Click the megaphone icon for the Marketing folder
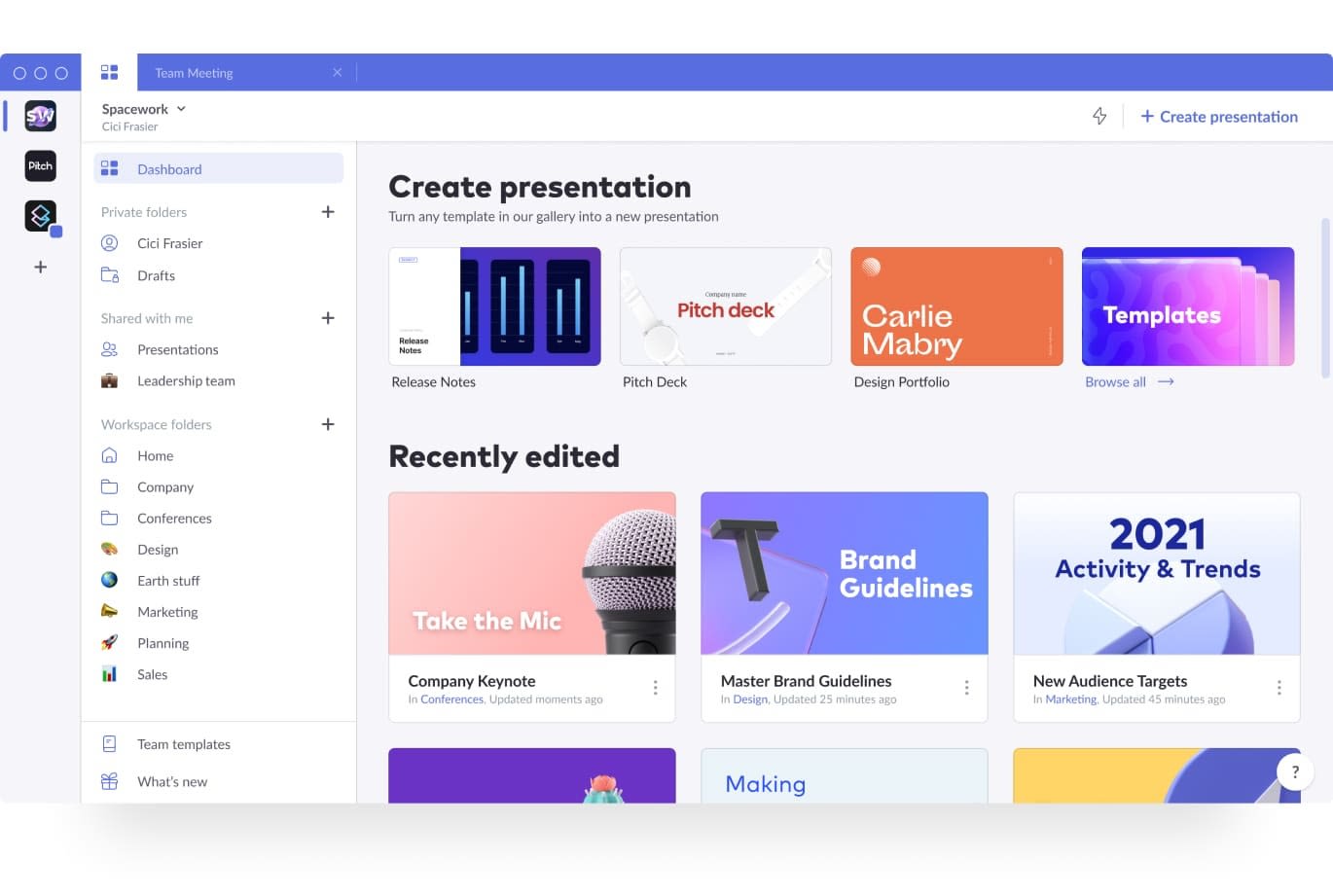The image size is (1333, 896). pos(110,611)
